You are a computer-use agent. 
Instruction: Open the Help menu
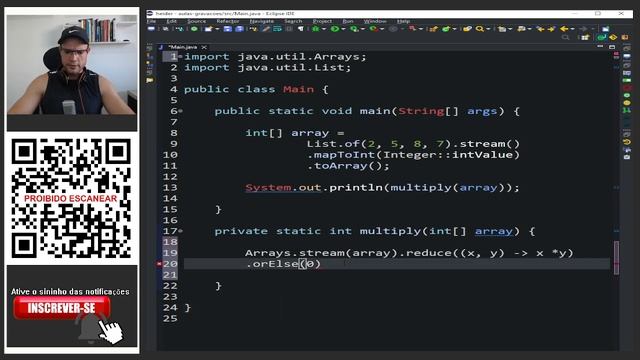[x=403, y=21]
